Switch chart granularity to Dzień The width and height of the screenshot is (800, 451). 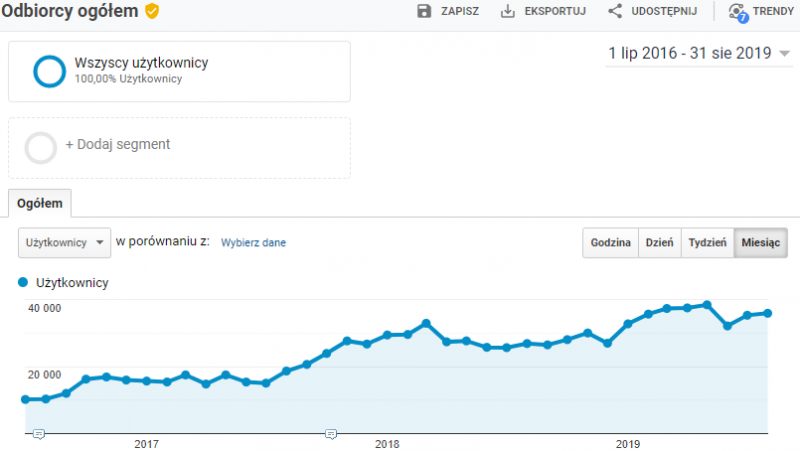659,243
